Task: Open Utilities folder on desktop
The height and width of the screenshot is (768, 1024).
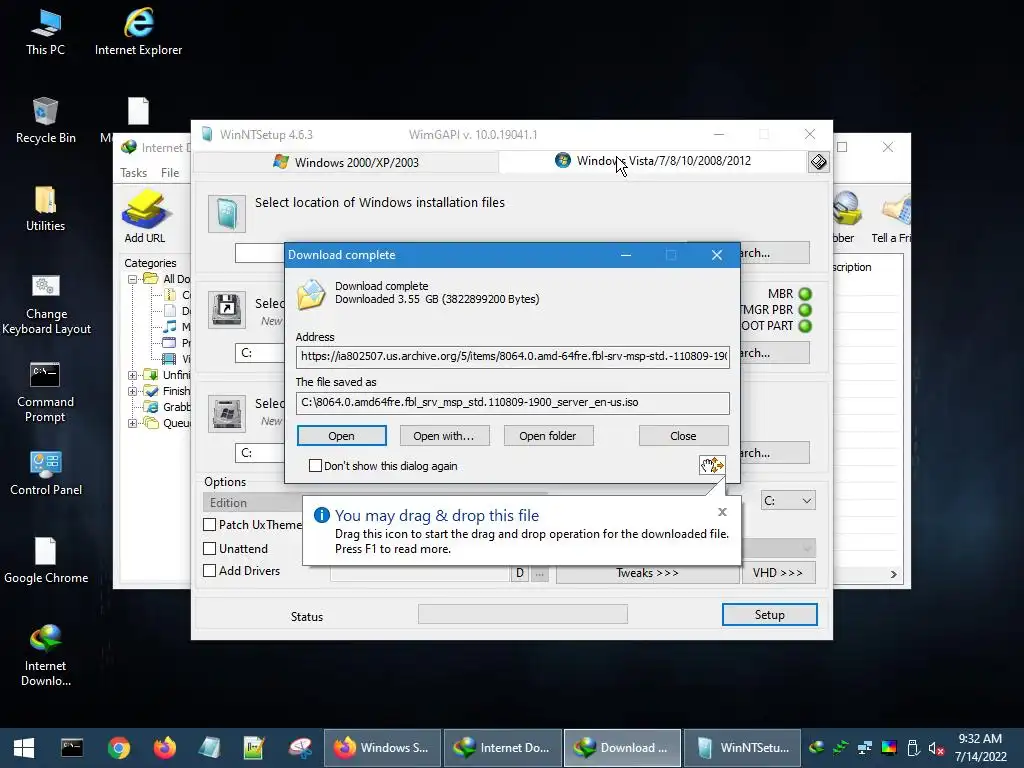Action: point(45,209)
